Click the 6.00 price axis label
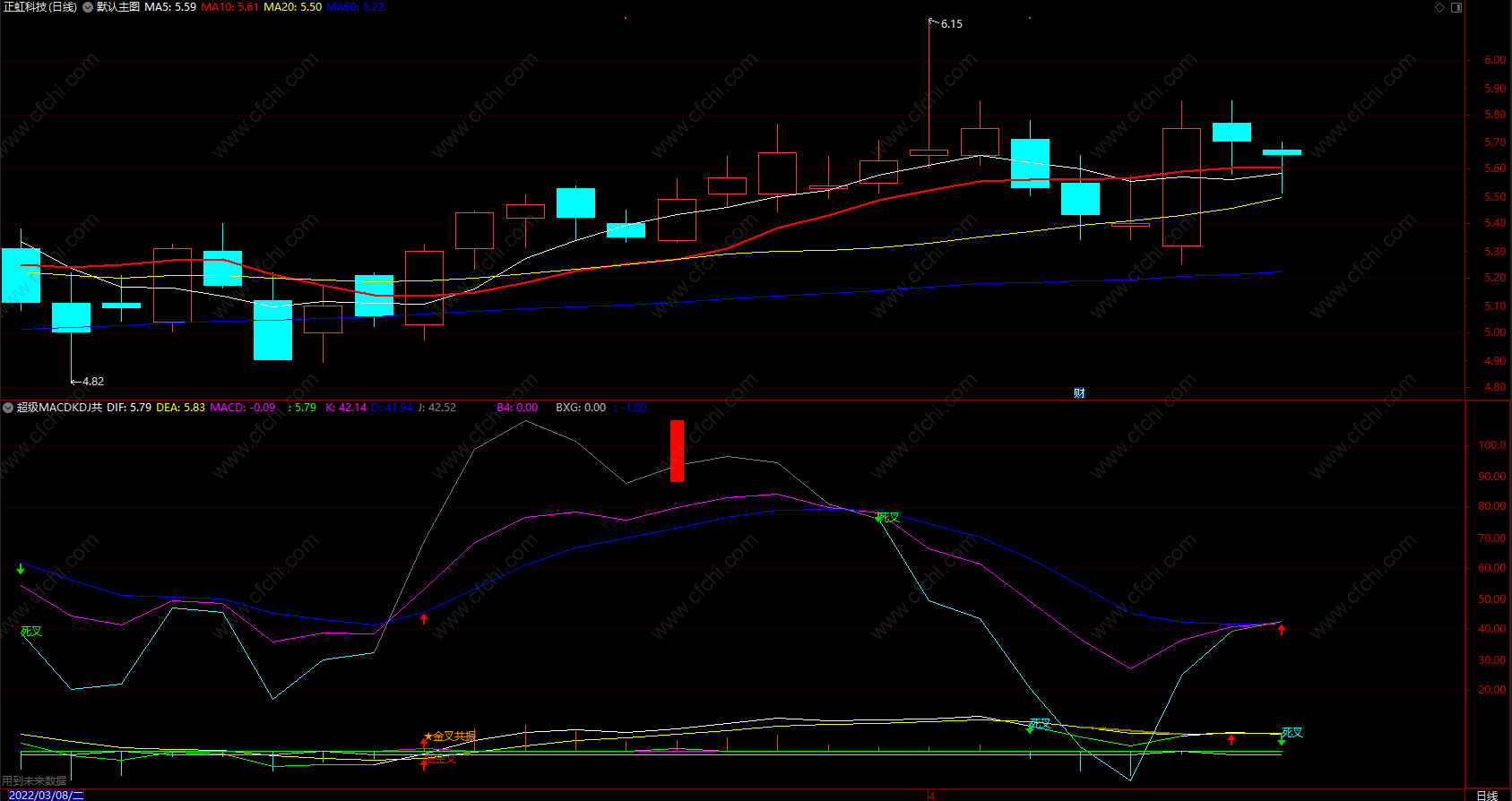The height and width of the screenshot is (801, 1512). click(1495, 60)
